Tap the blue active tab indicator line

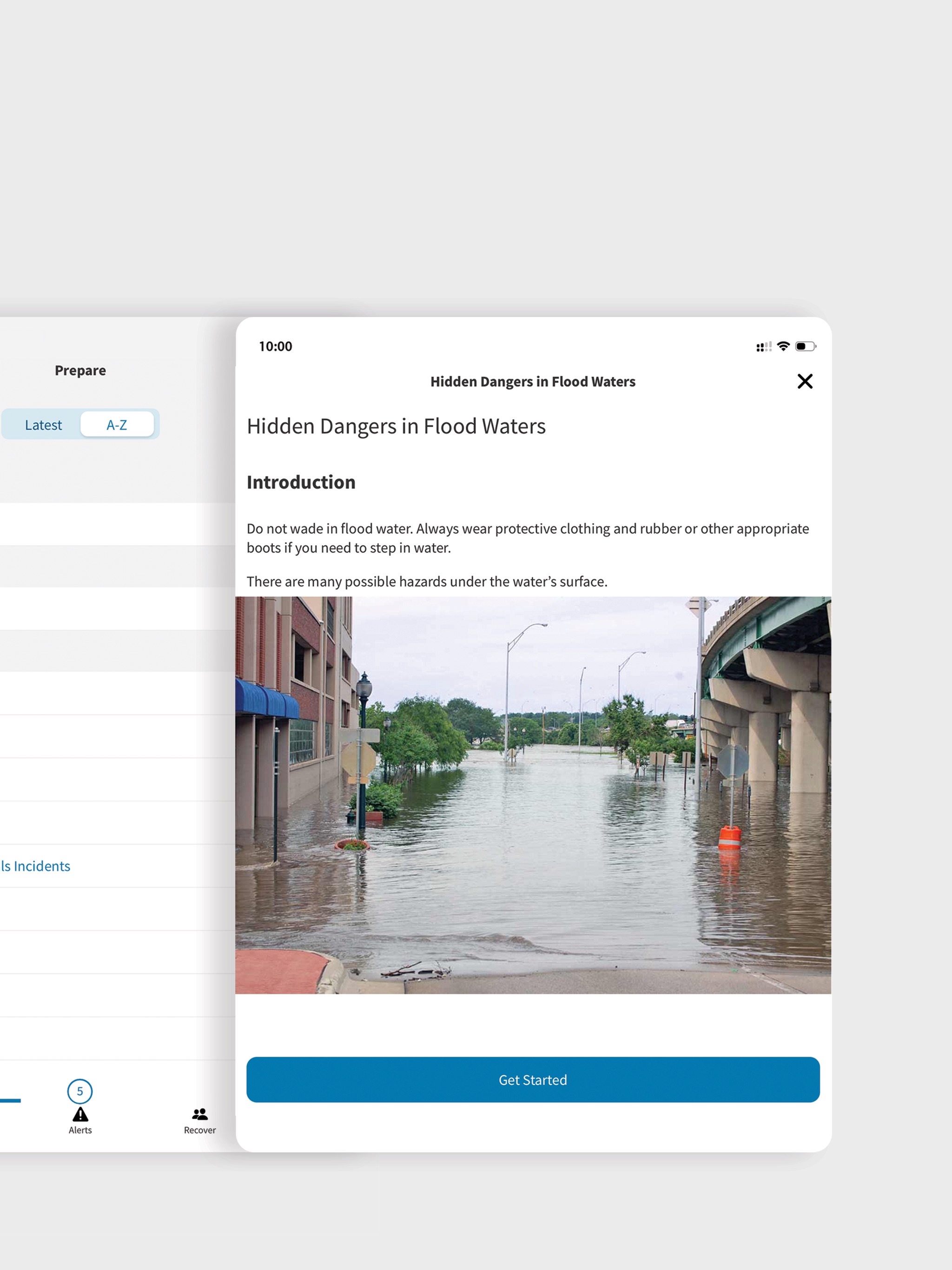click(10, 1100)
